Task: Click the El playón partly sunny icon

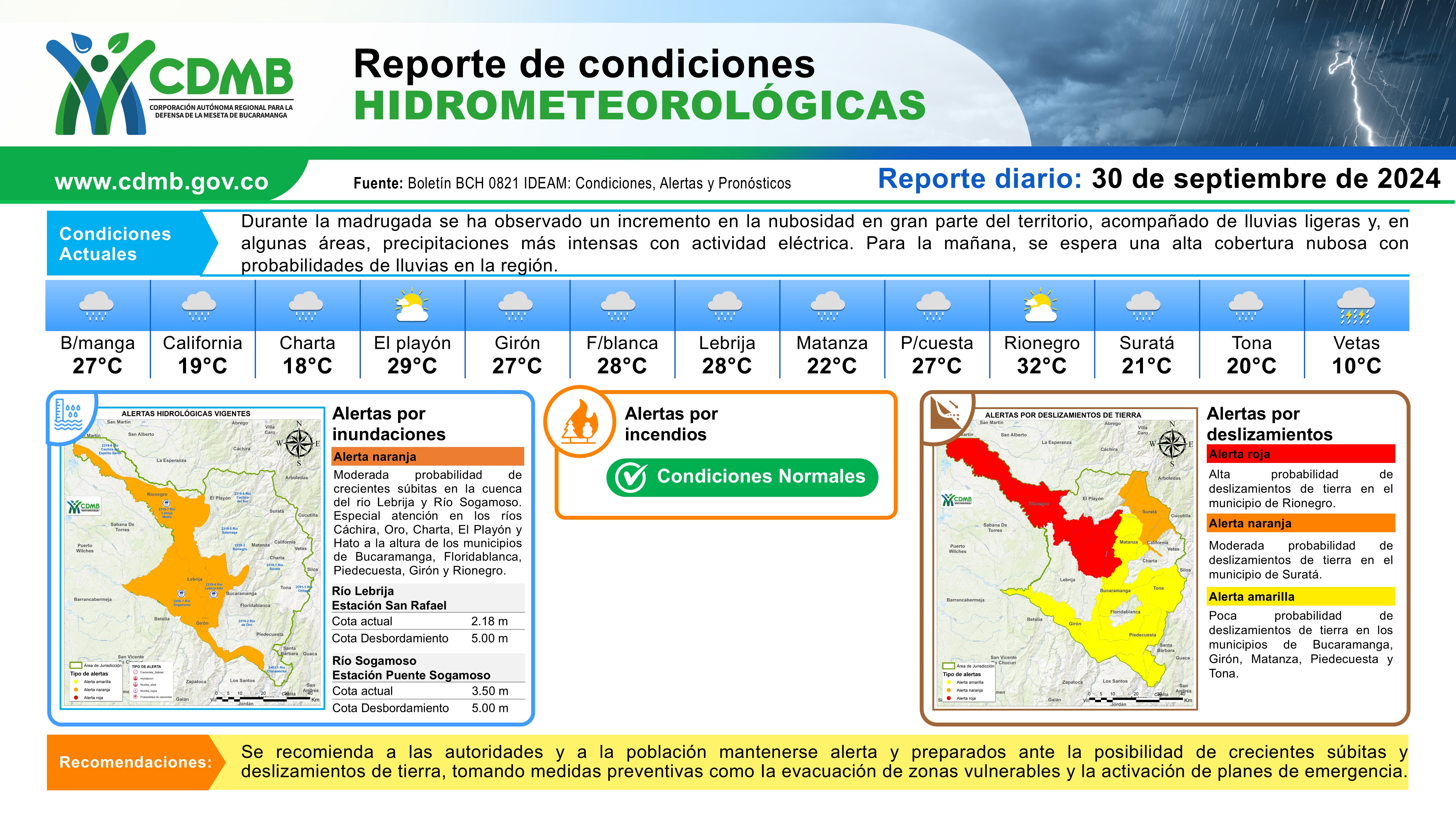Action: (x=412, y=306)
